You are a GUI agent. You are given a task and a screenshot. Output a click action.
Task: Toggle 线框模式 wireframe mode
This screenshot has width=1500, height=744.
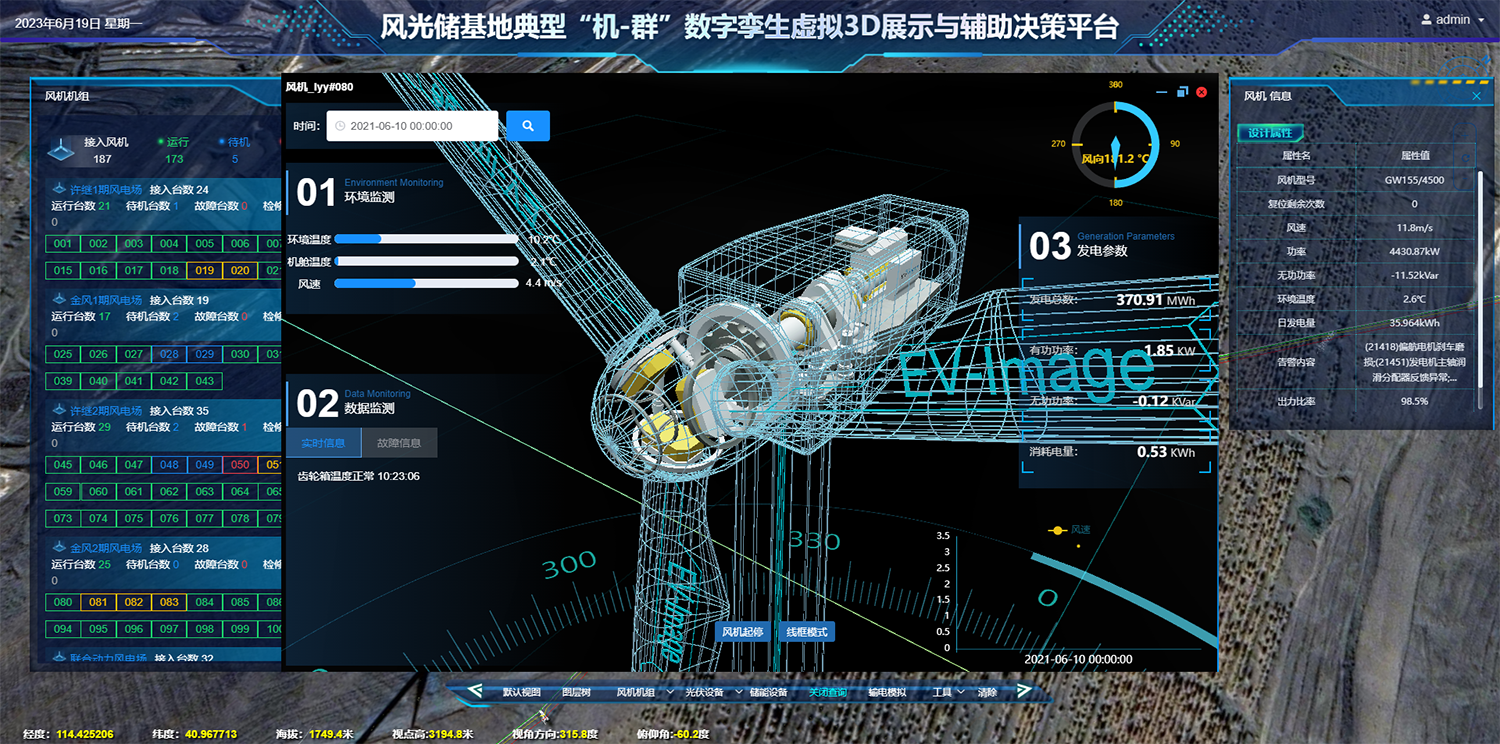805,632
